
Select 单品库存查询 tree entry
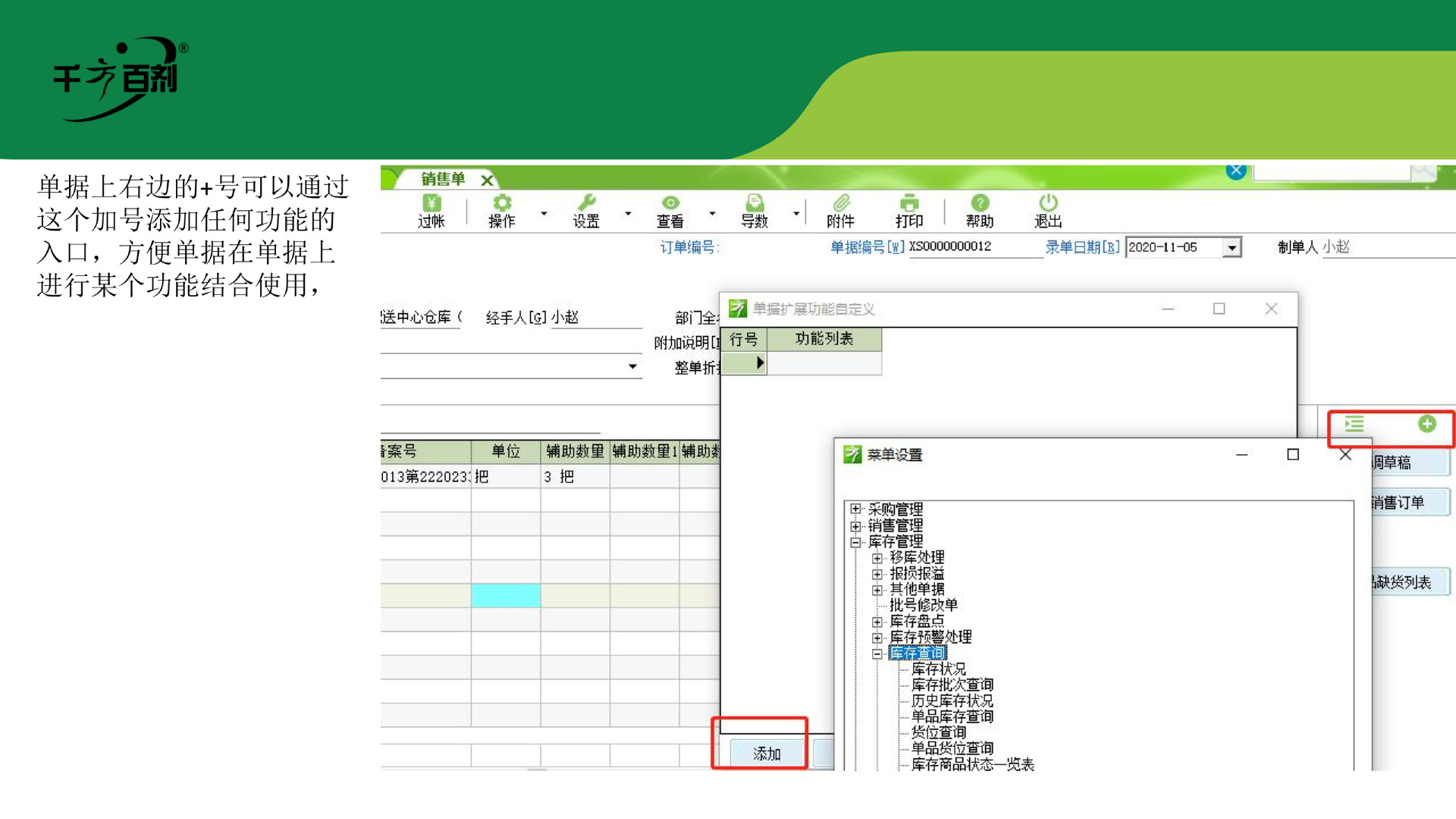952,717
